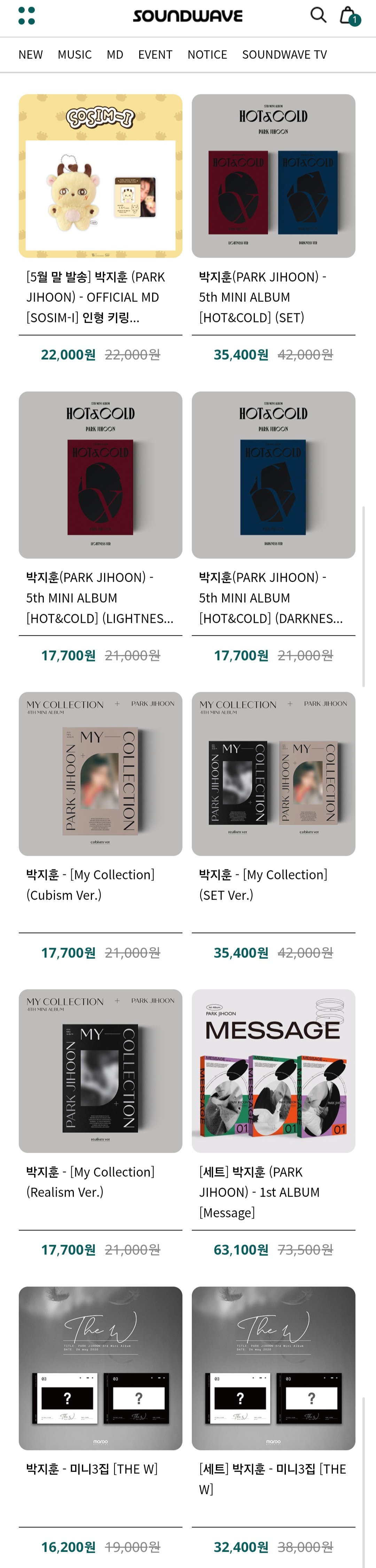This screenshot has width=376, height=1568.
Task: Open the SOSIM-I doll keyring thumbnail
Action: click(x=100, y=176)
